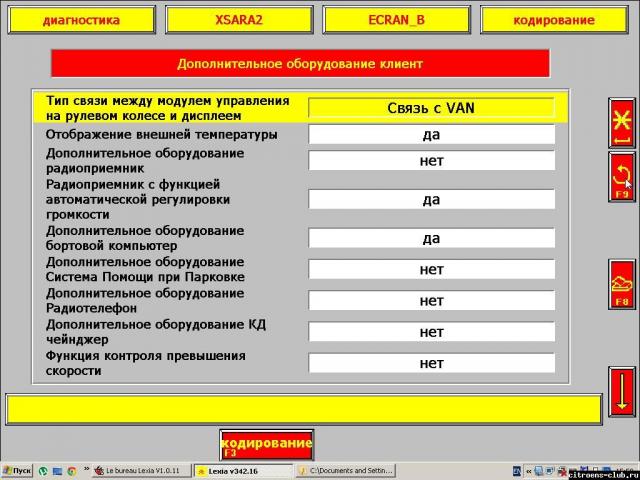Change automatic volume radio value да

click(431, 199)
